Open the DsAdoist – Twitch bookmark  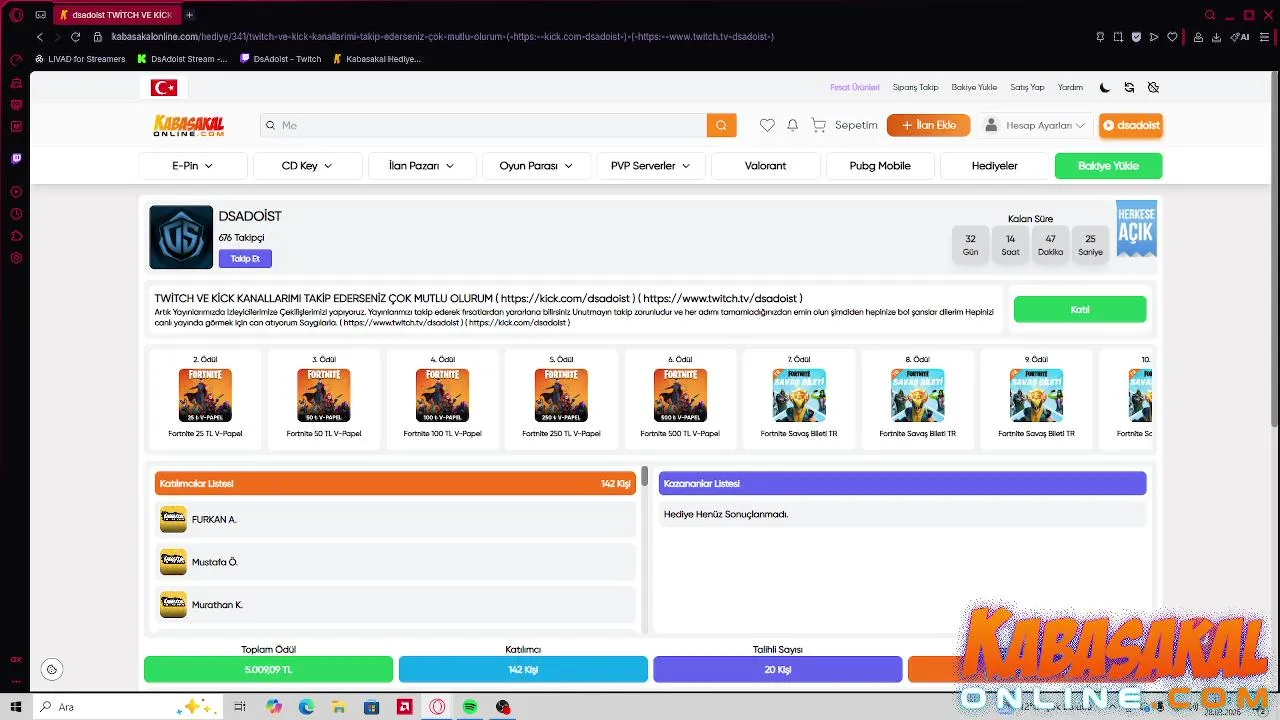click(x=281, y=59)
